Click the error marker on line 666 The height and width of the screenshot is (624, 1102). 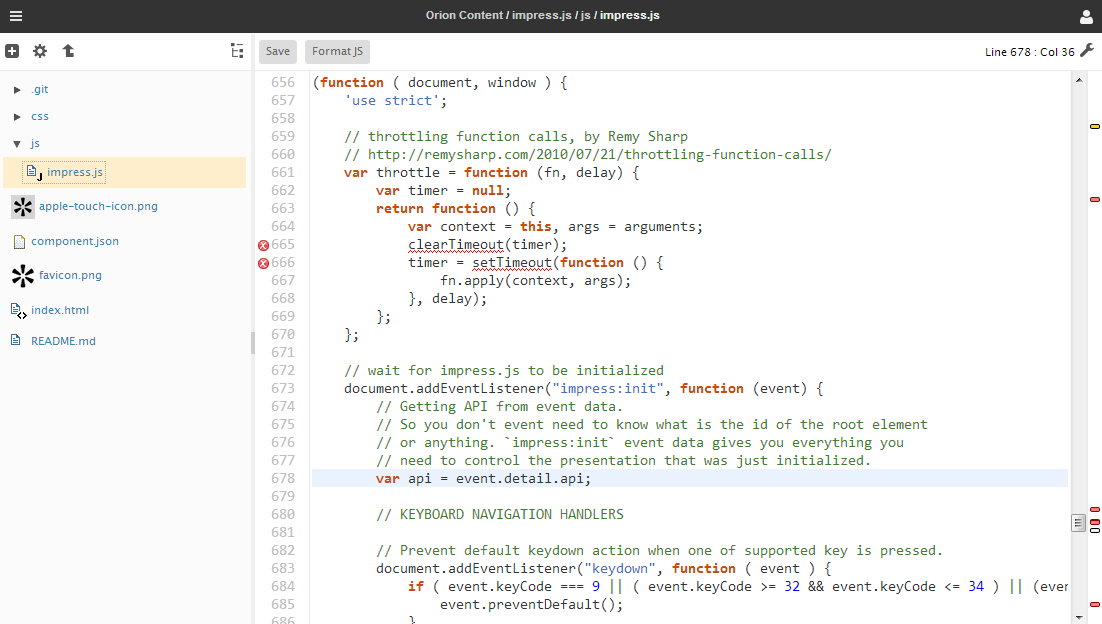coord(264,263)
